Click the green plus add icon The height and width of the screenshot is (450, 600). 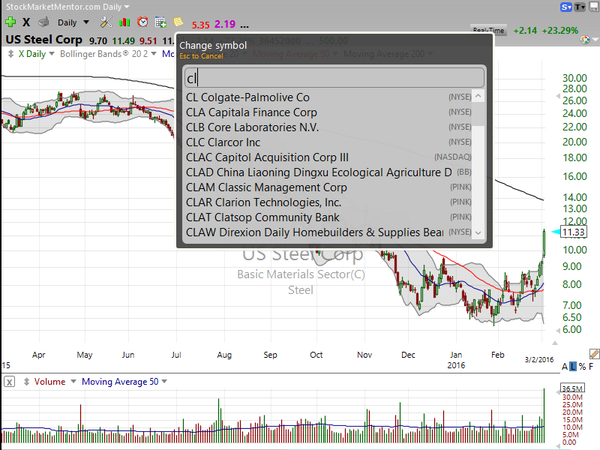point(10,22)
